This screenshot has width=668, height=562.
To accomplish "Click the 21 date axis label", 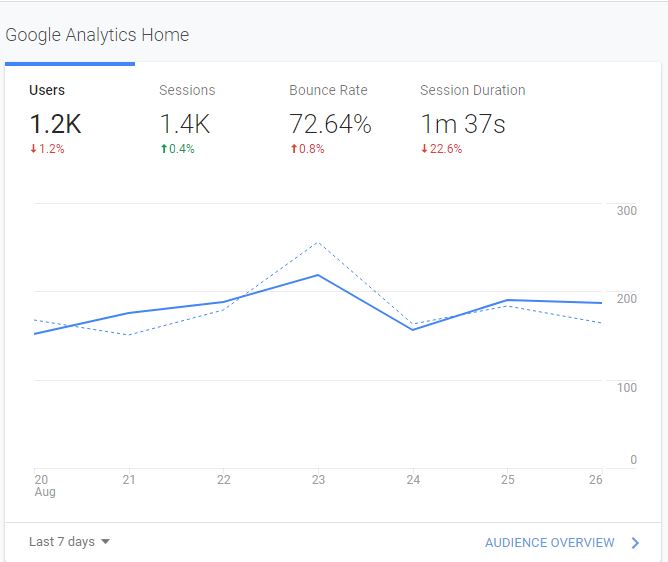I will point(129,480).
